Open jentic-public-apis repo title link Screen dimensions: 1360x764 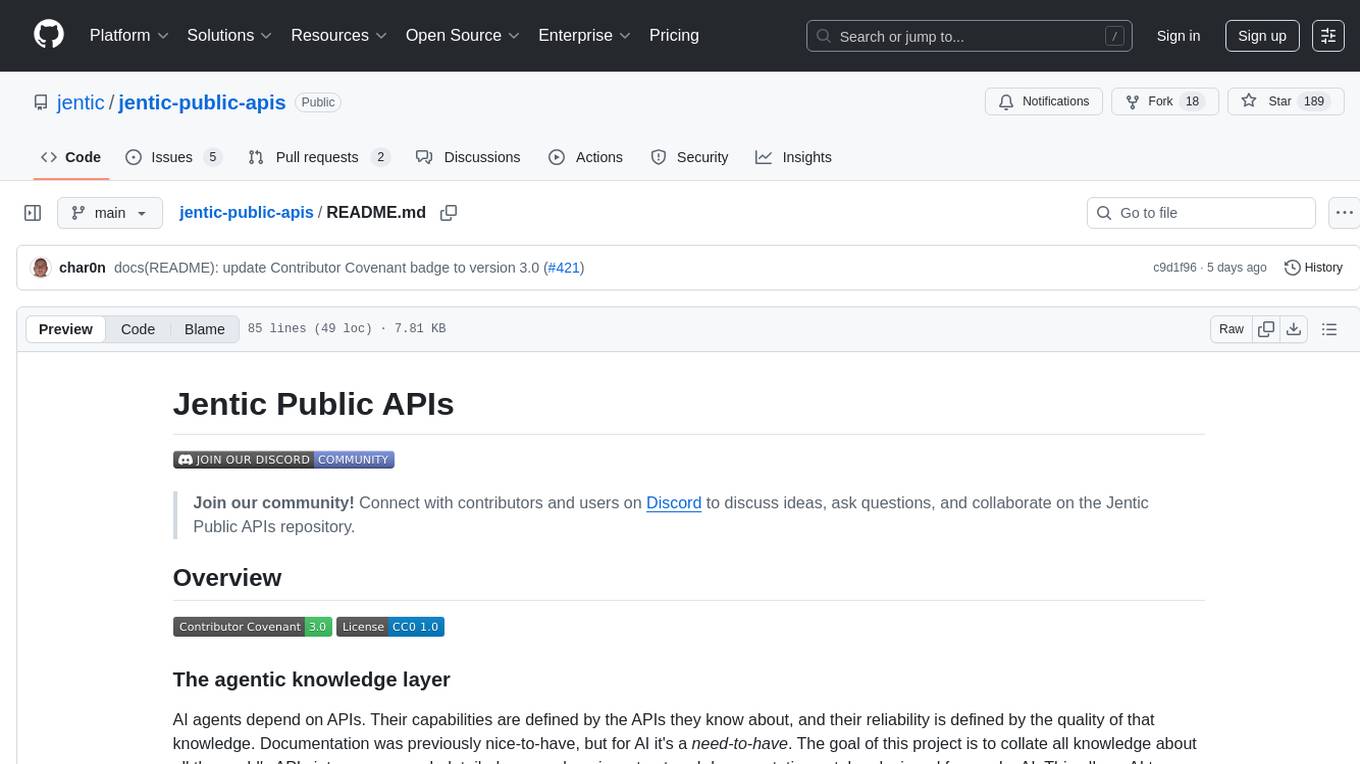pos(202,103)
